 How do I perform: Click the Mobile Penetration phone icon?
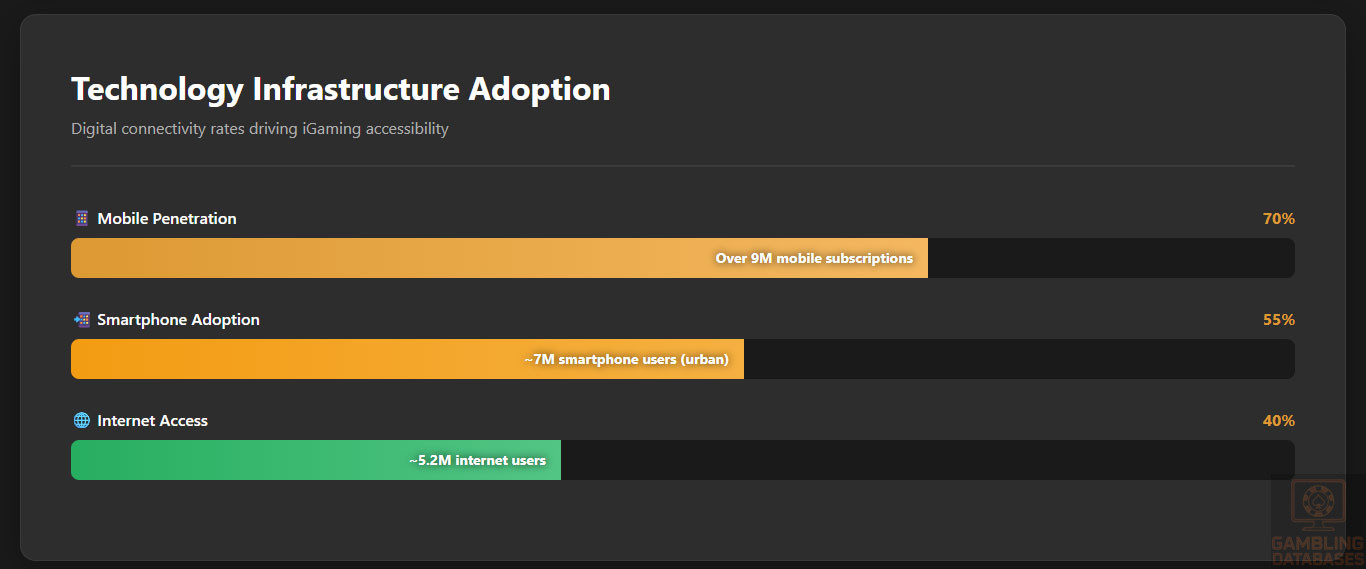click(82, 218)
